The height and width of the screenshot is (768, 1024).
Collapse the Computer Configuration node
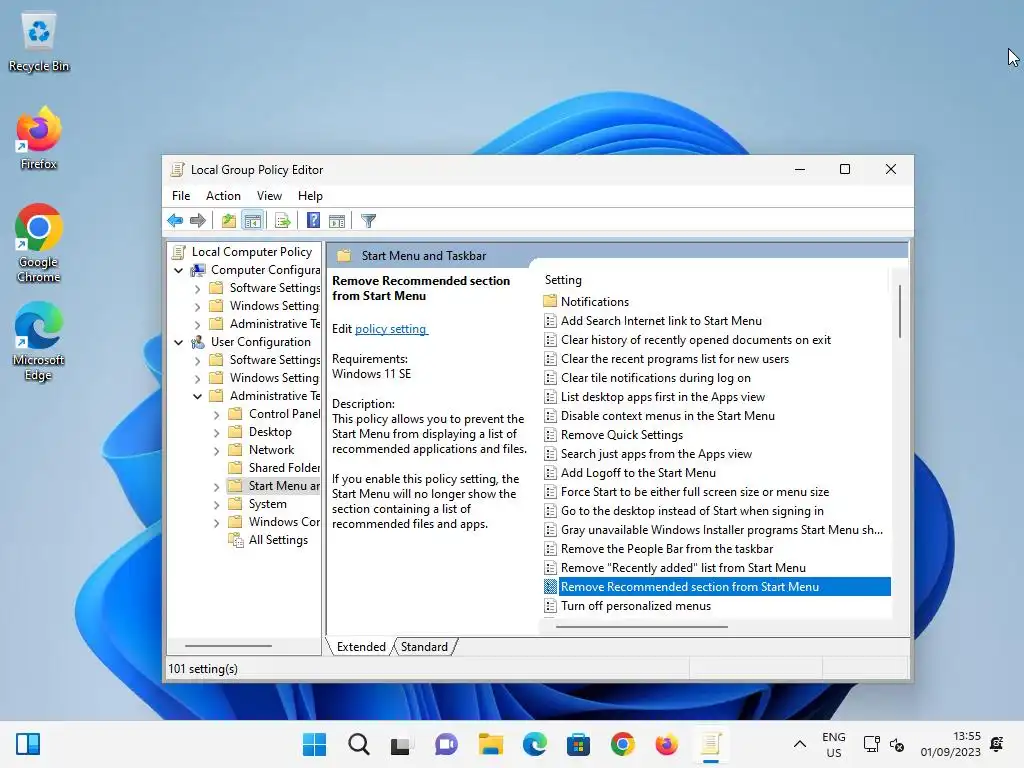coord(178,270)
